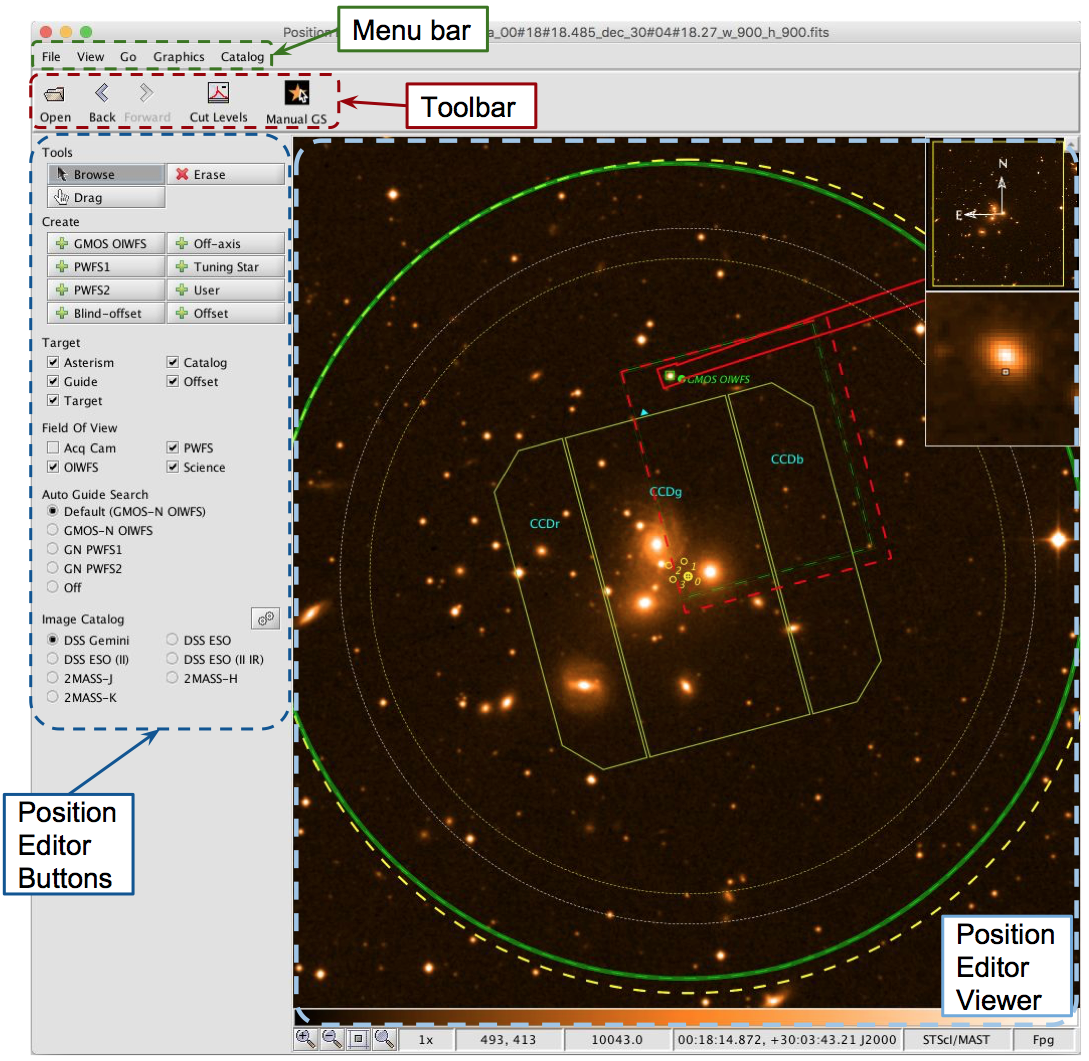This screenshot has width=1089, height=1061.
Task: Disable Catalog target display
Action: coord(173,362)
